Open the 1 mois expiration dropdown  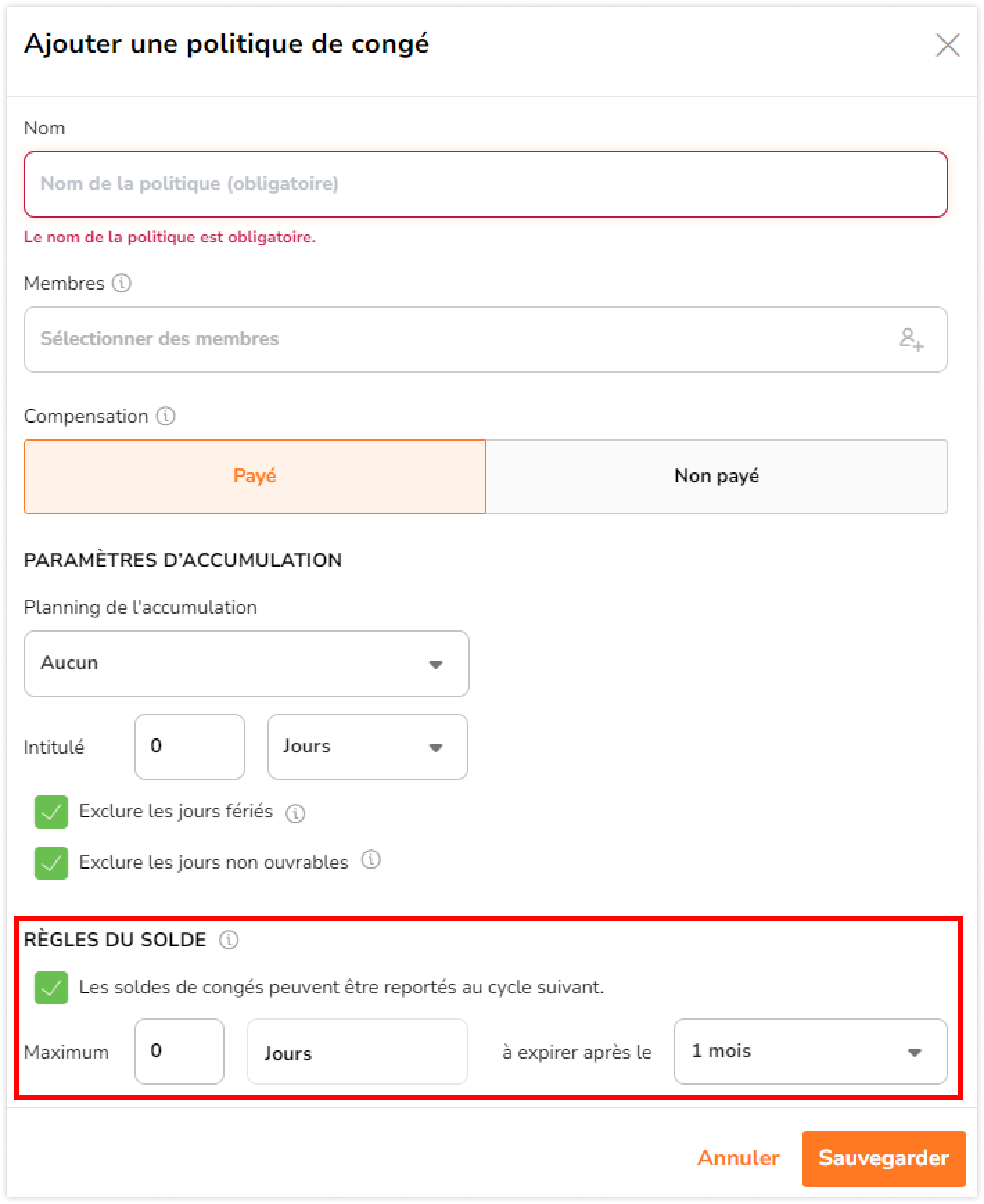[x=811, y=1052]
